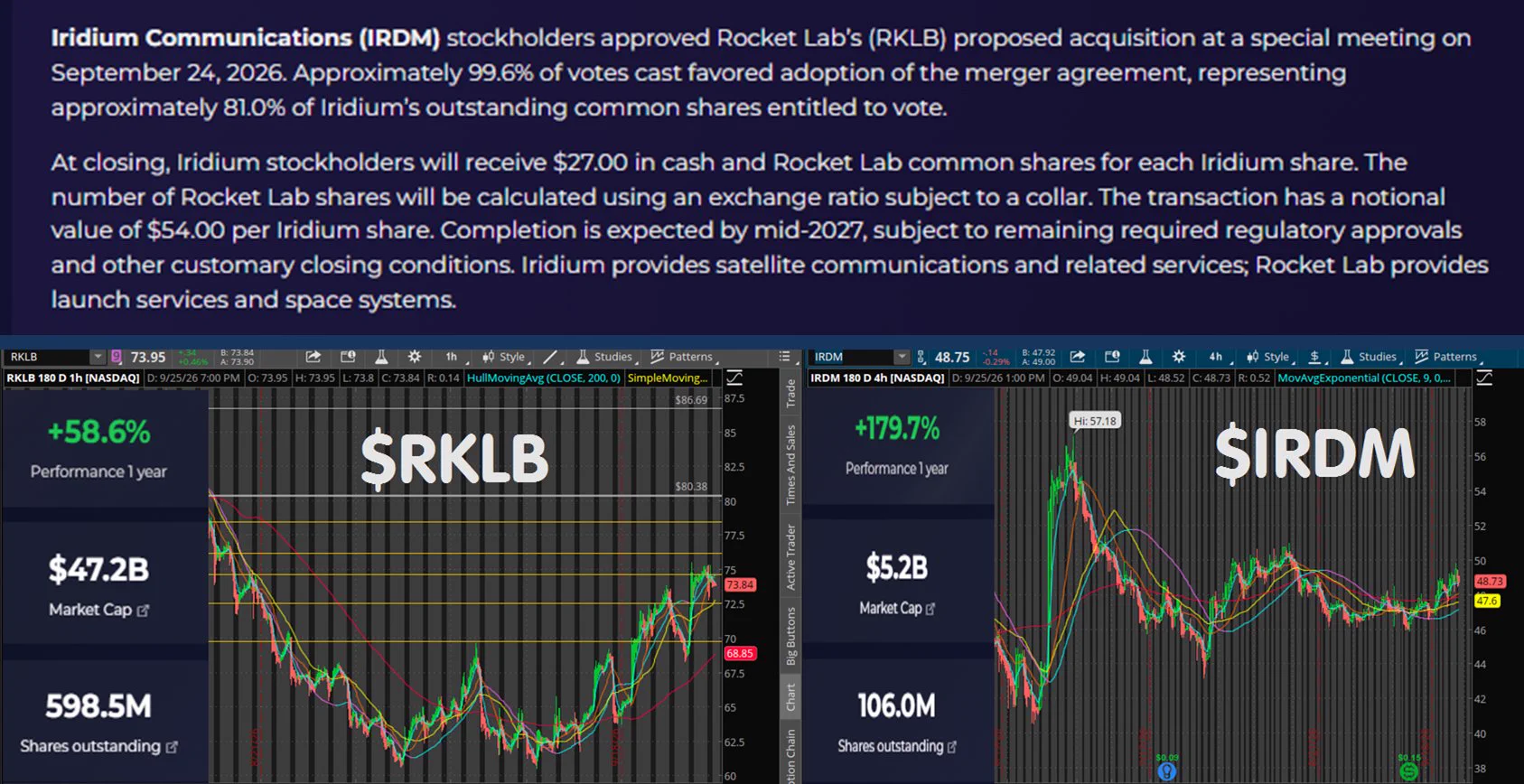Click the MovAvgExponential study label on IRDM chart
The height and width of the screenshot is (784, 1524).
pos(1364,378)
